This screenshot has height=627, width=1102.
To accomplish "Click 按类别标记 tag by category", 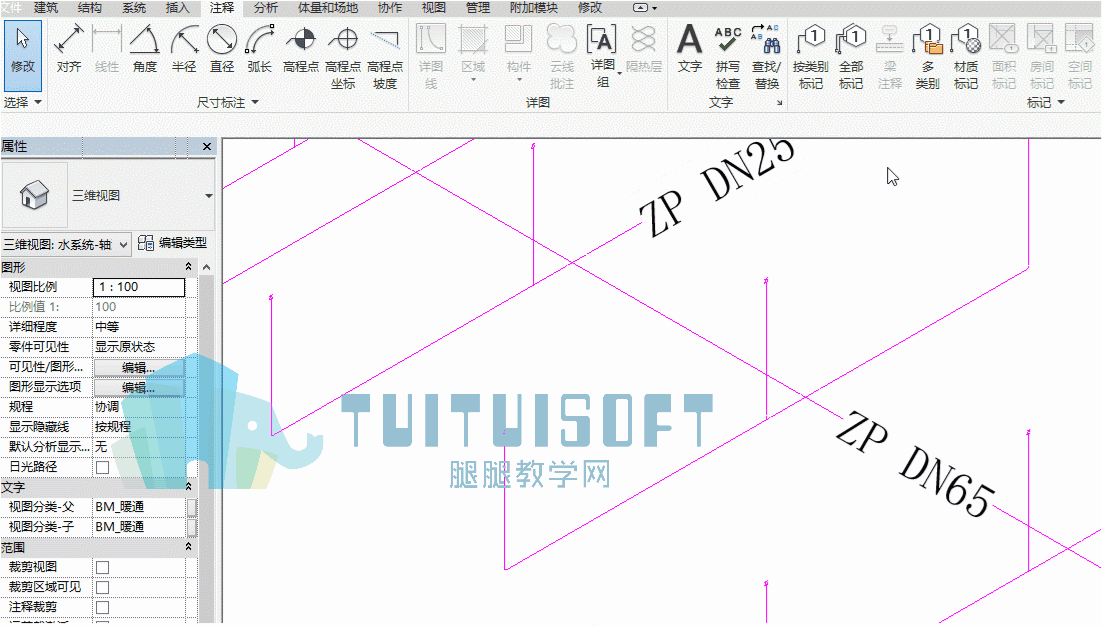I will pyautogui.click(x=810, y=56).
